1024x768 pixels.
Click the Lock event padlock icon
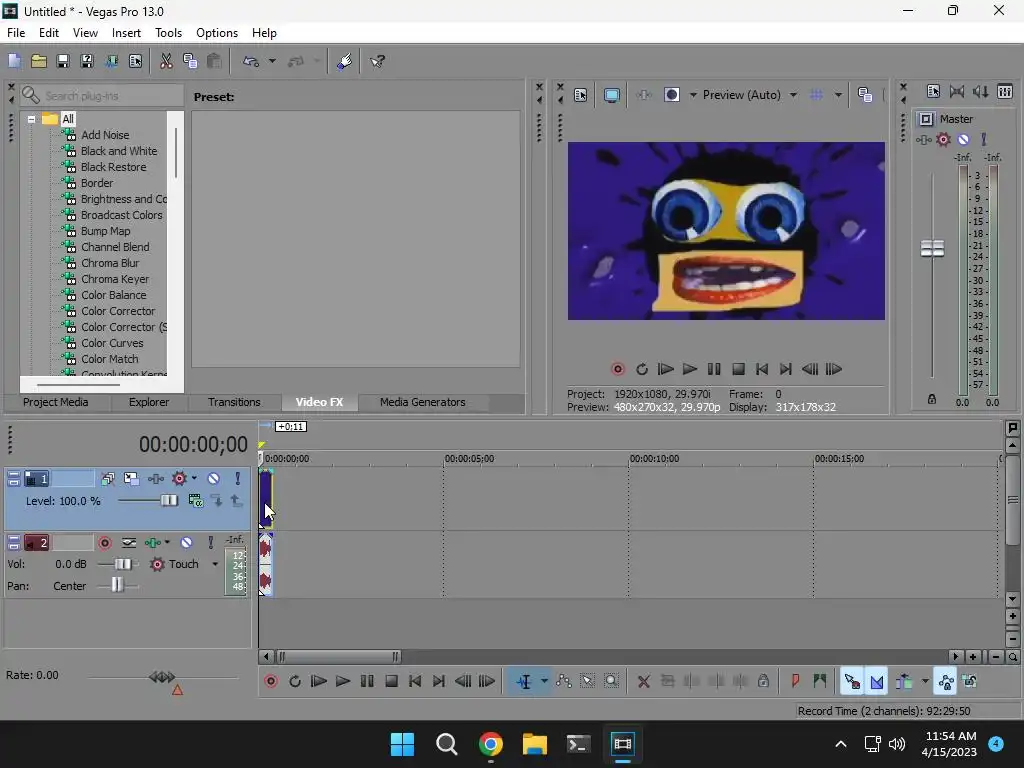point(763,681)
